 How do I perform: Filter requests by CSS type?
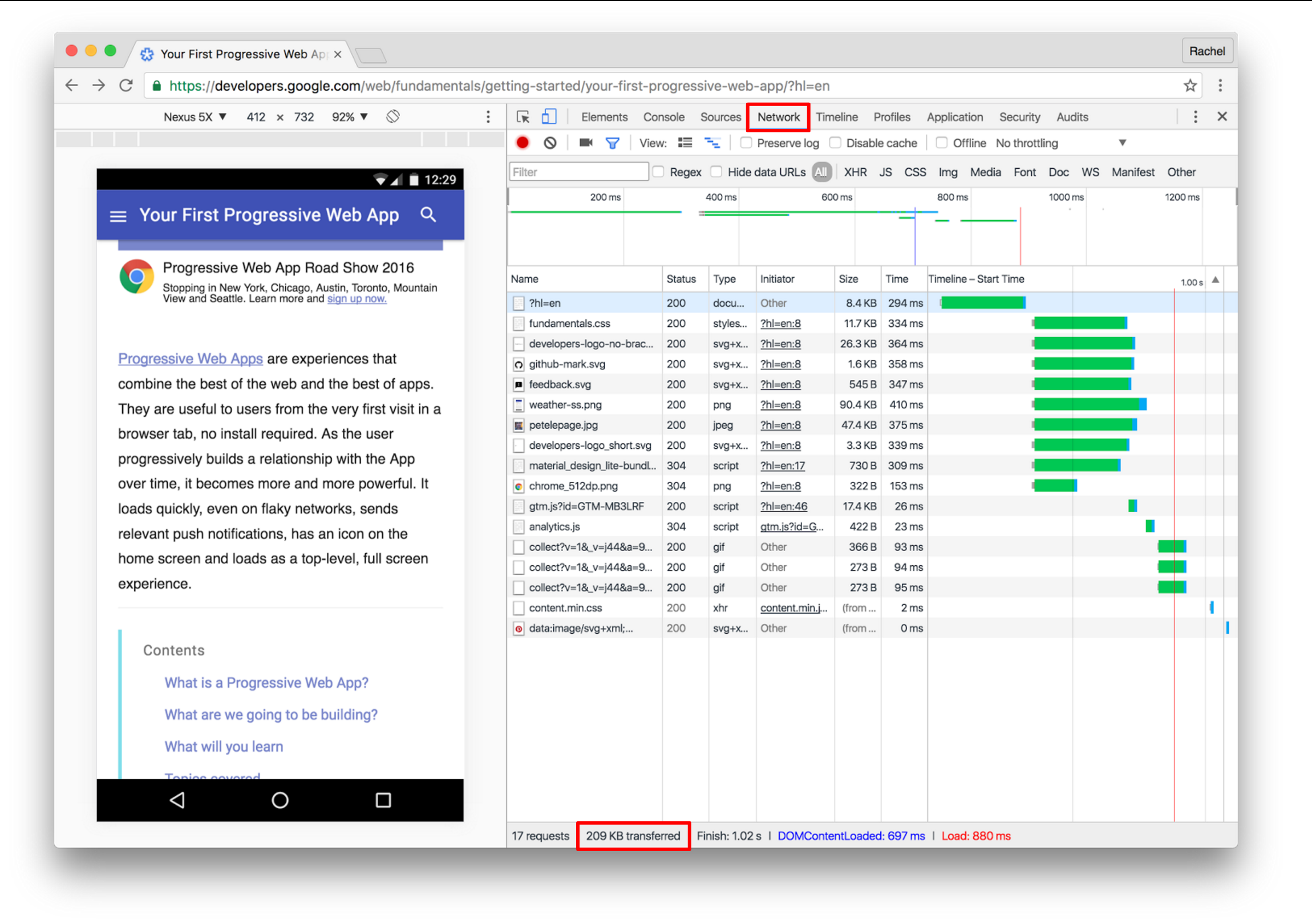pos(914,172)
